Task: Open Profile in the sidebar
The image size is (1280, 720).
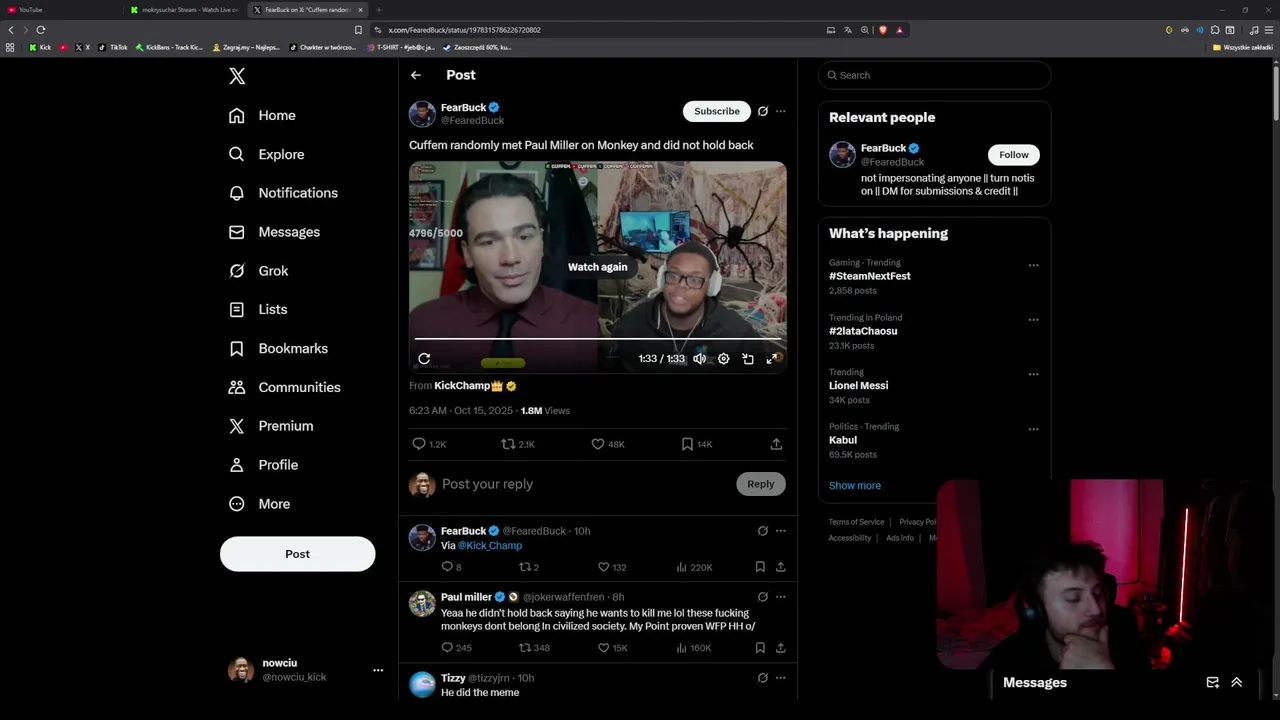Action: (x=263, y=465)
